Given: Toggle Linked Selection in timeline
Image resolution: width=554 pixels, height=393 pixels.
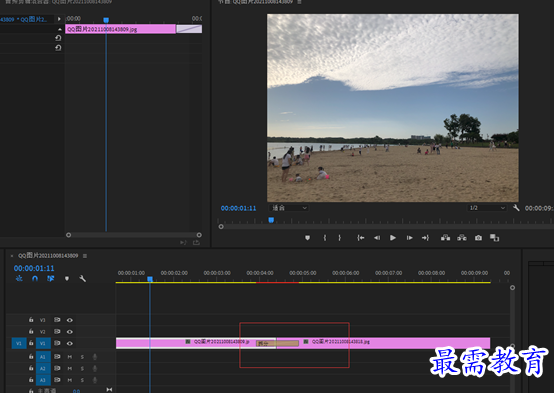Looking at the screenshot, I should 51,278.
